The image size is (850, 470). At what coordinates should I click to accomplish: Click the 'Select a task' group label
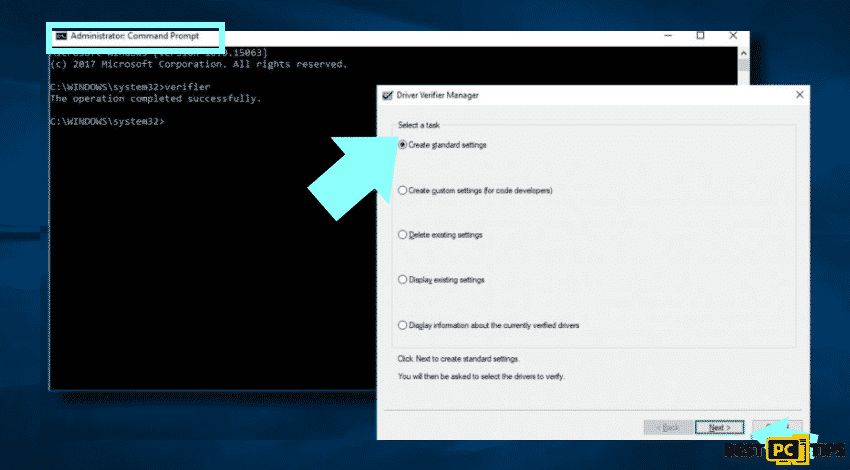(x=418, y=125)
